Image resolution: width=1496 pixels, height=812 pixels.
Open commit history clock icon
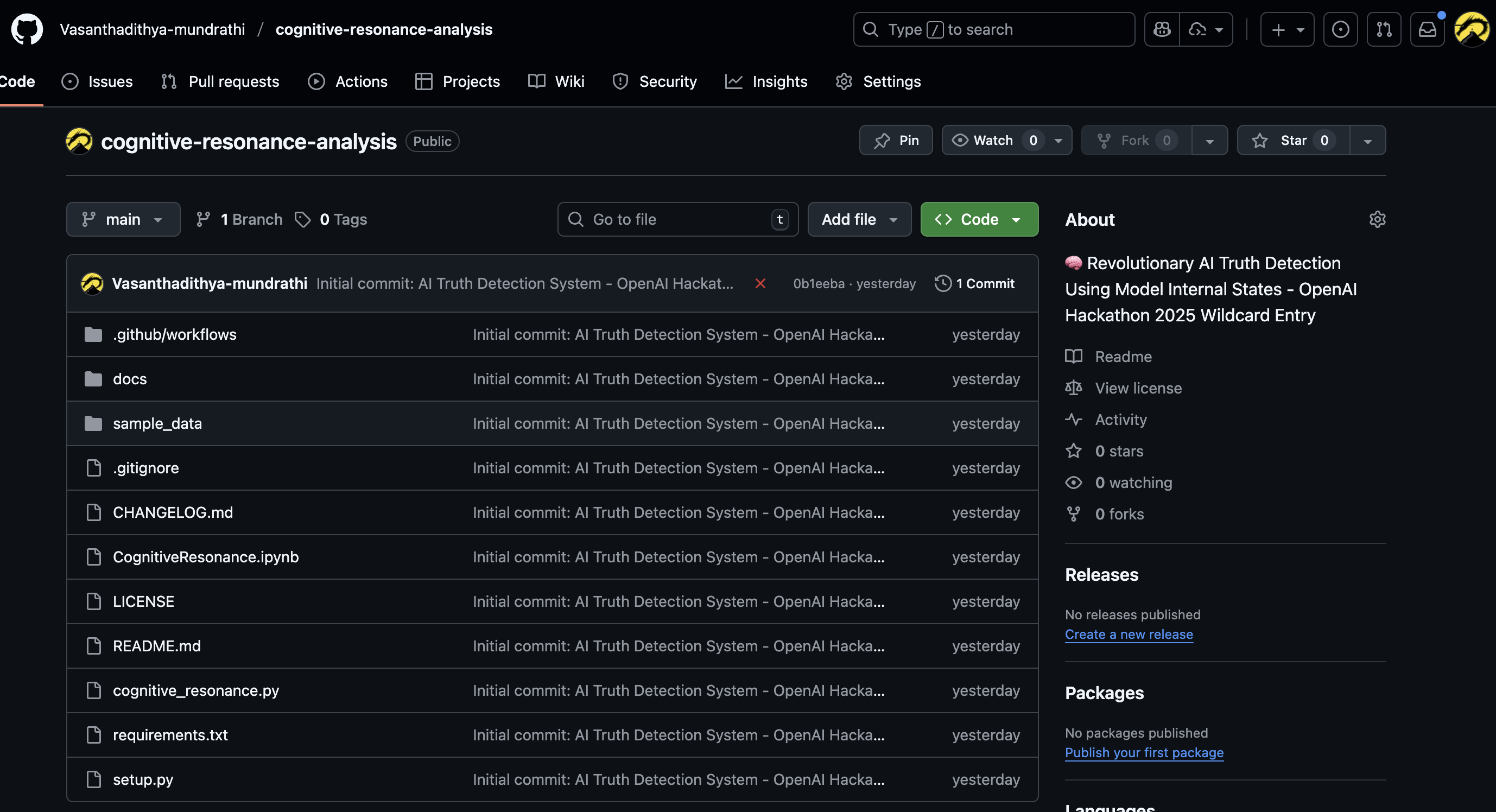click(942, 283)
